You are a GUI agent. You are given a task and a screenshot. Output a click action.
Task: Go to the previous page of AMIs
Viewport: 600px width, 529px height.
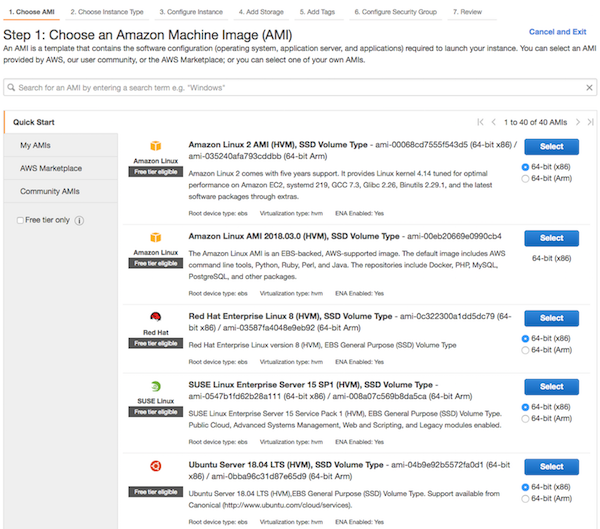[x=493, y=122]
